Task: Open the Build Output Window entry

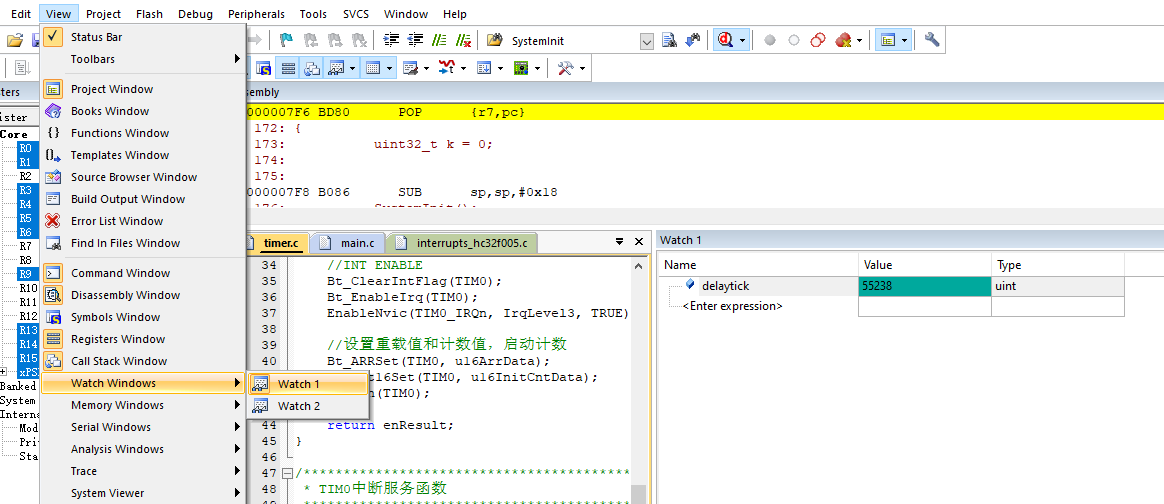Action: [x=143, y=199]
